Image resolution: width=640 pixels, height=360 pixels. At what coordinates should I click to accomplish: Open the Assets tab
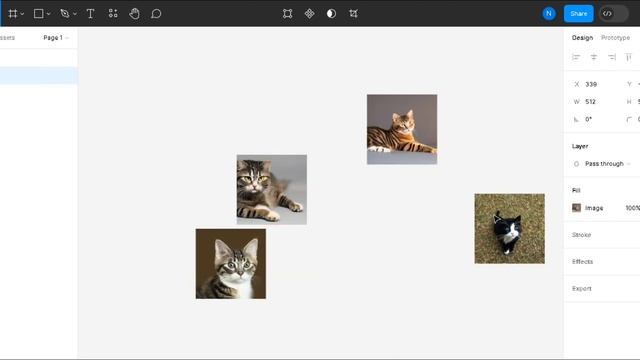click(x=7, y=38)
